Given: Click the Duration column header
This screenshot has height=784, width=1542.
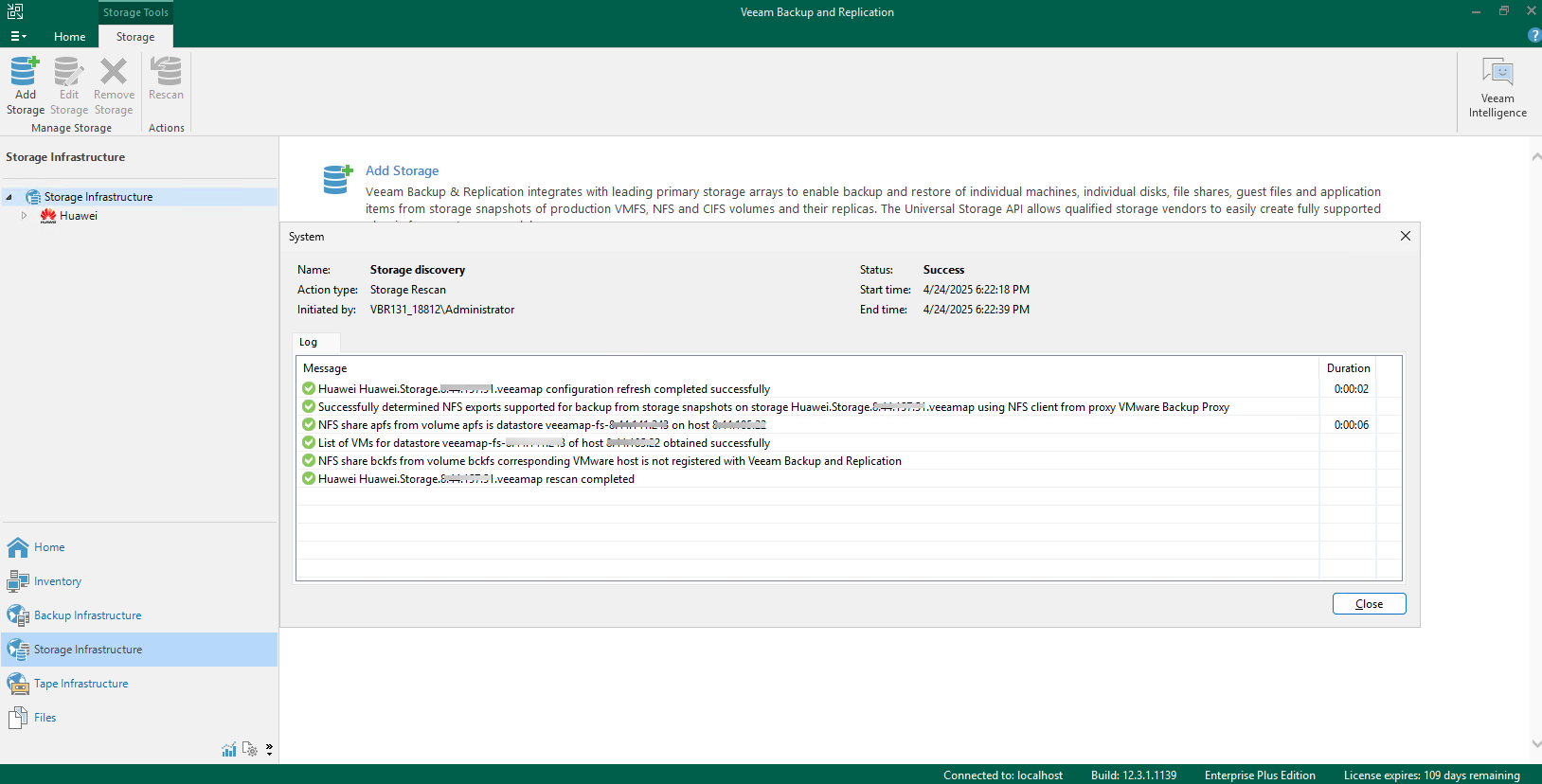Looking at the screenshot, I should [1348, 368].
